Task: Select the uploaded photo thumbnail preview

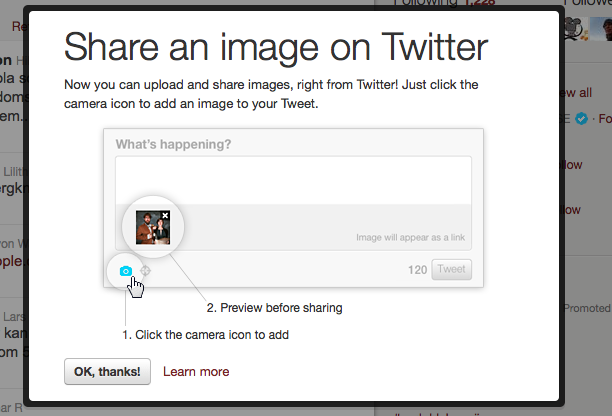Action: [153, 228]
